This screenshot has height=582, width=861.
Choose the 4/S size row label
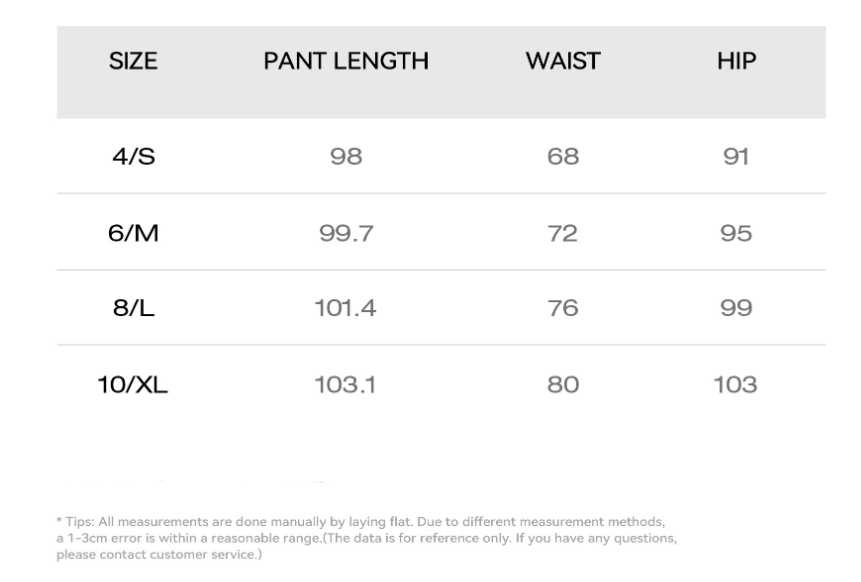(133, 156)
